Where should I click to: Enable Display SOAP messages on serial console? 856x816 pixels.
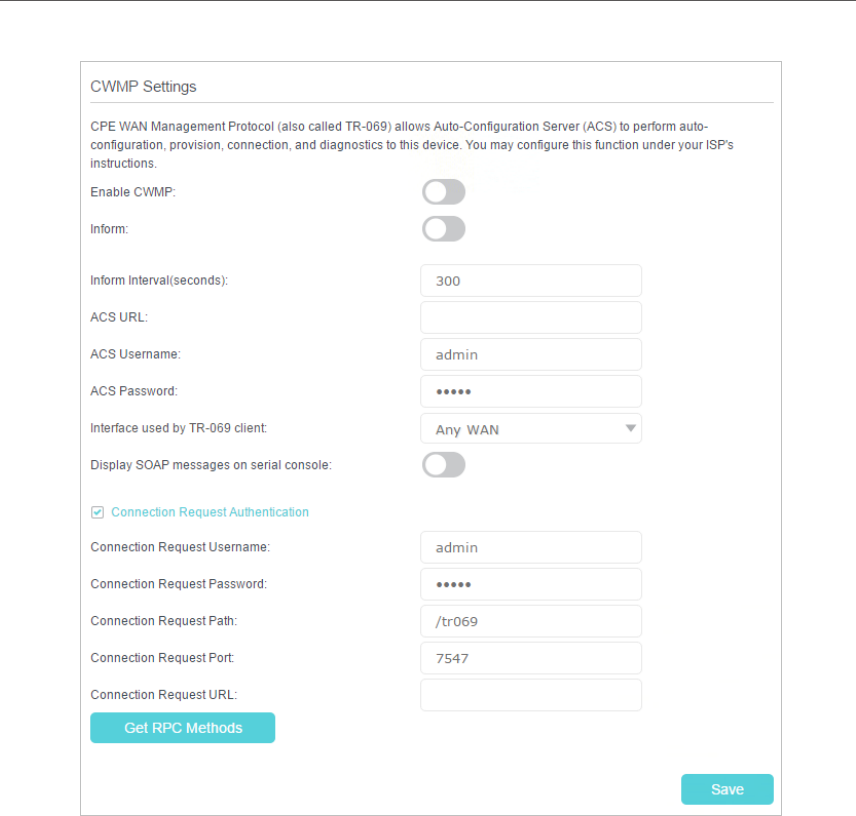click(x=443, y=464)
